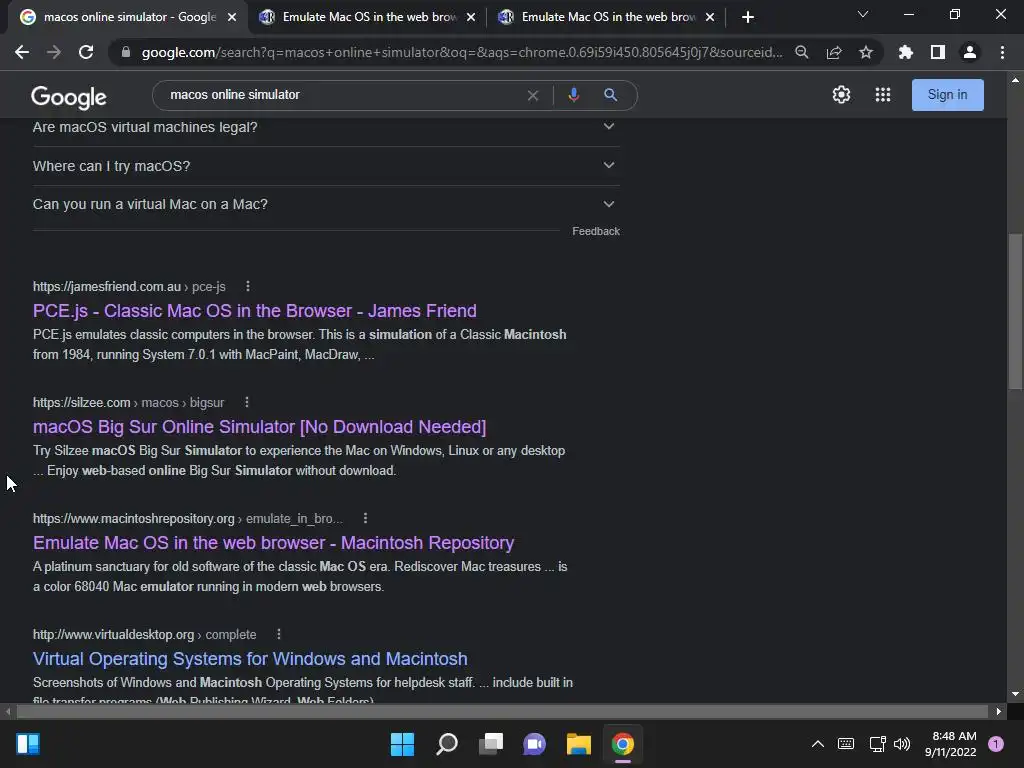Open the Google apps grid
1024x768 pixels.
(x=882, y=95)
